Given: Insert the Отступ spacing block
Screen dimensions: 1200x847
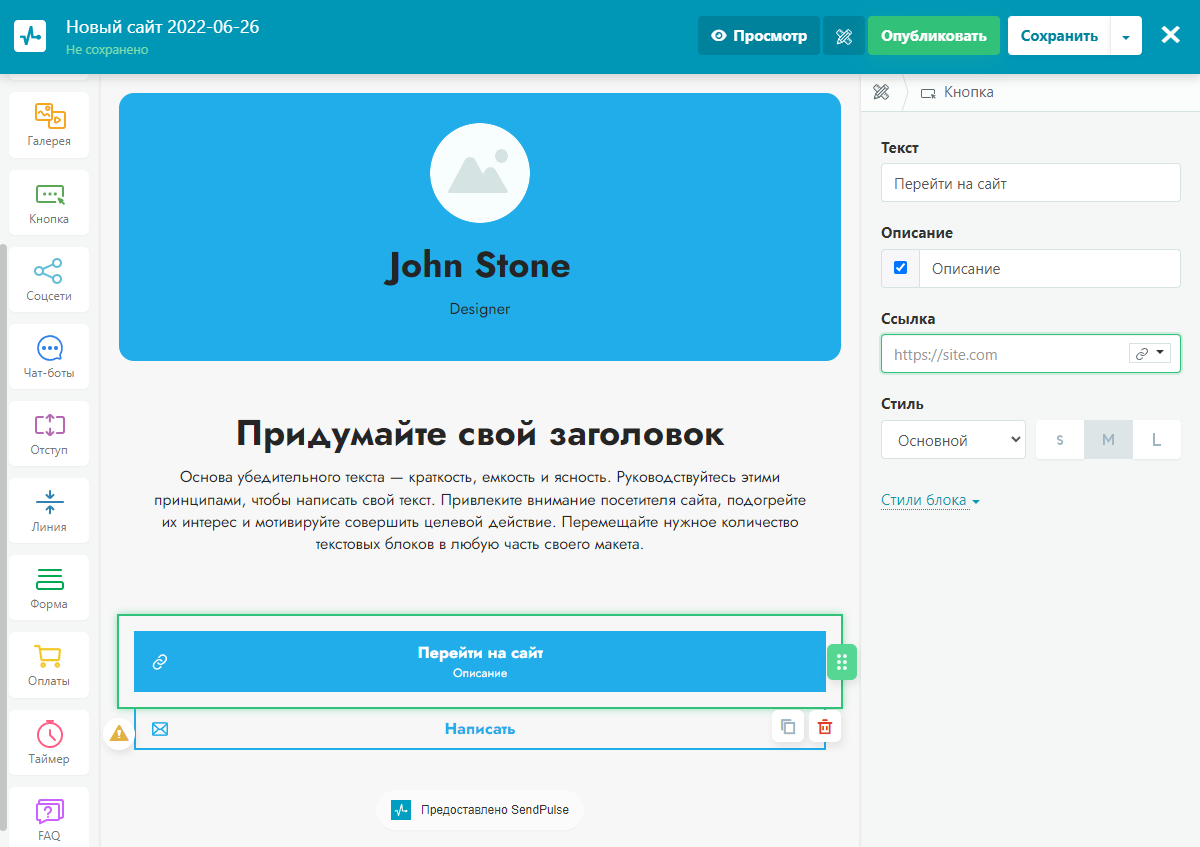Looking at the screenshot, I should coord(49,433).
